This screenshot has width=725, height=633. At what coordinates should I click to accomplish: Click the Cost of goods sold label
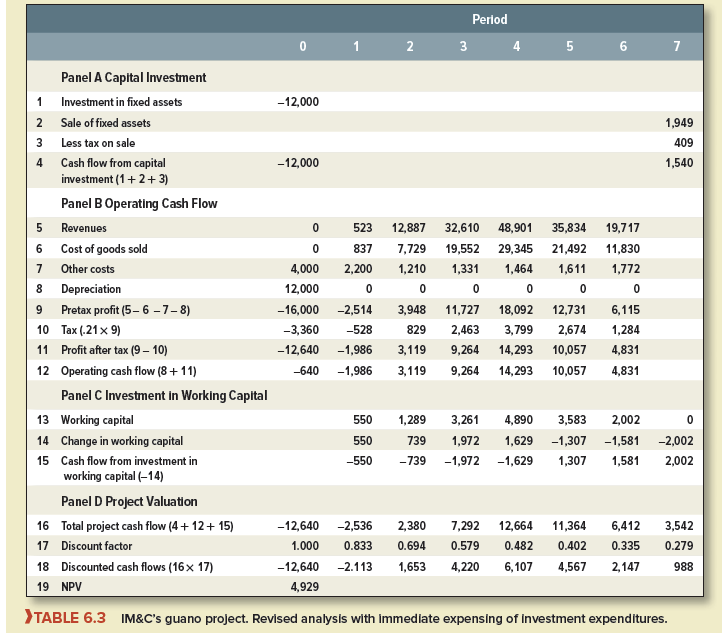[104, 249]
